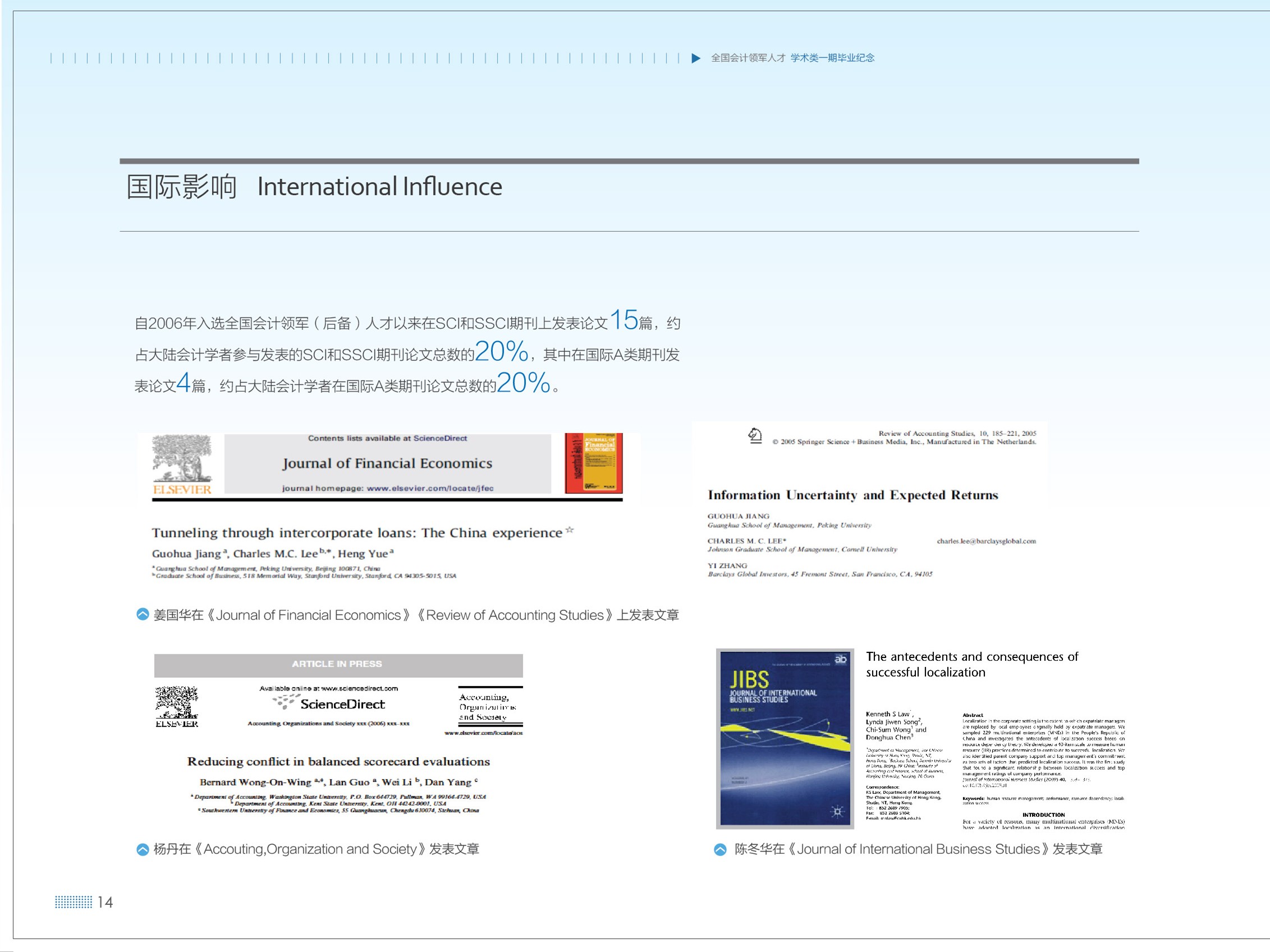Screen dimensions: 1270x952
Task: Click the Springer horse logo near Review of Accounting Studies
Action: [755, 436]
